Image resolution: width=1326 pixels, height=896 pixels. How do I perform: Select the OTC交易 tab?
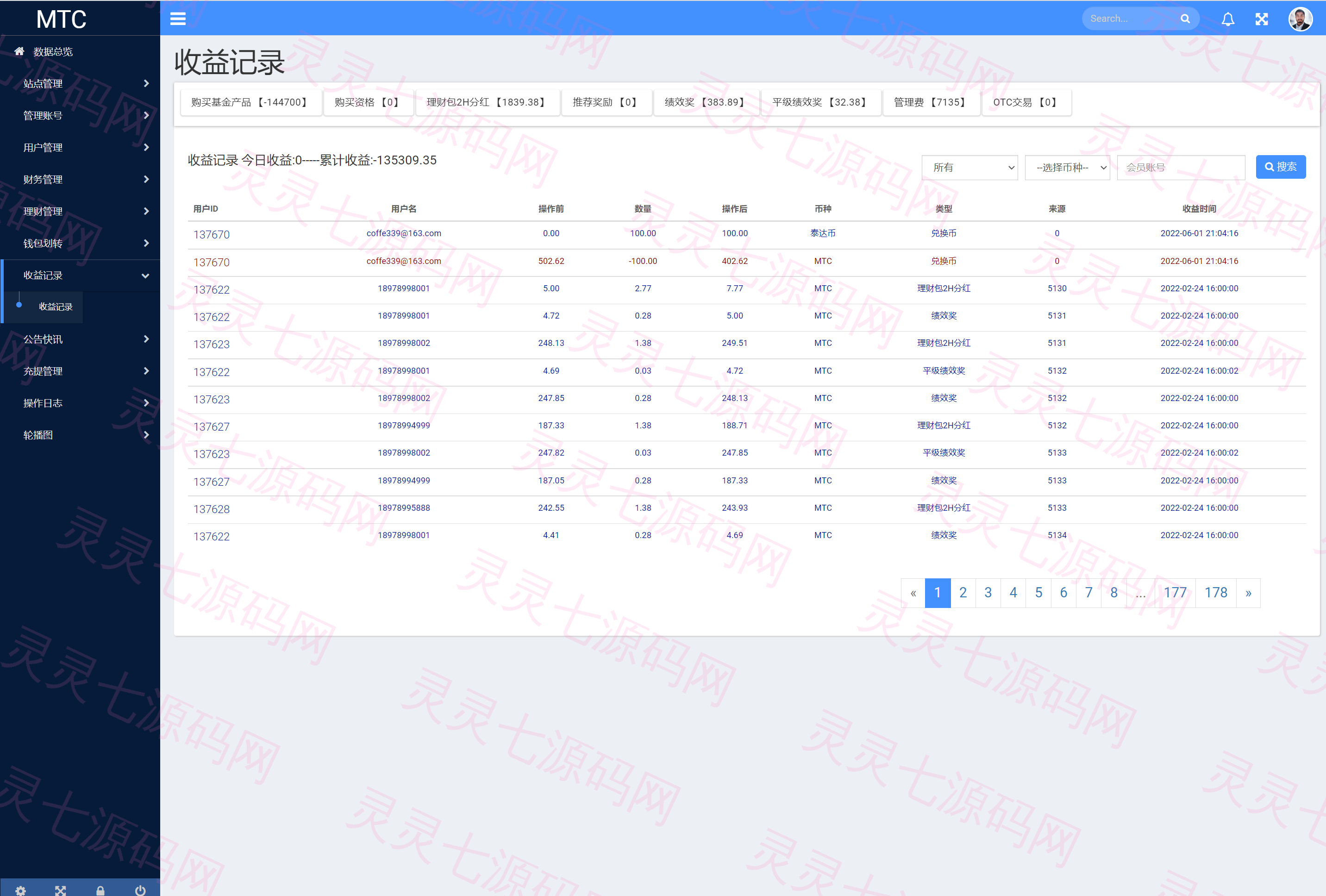1026,102
